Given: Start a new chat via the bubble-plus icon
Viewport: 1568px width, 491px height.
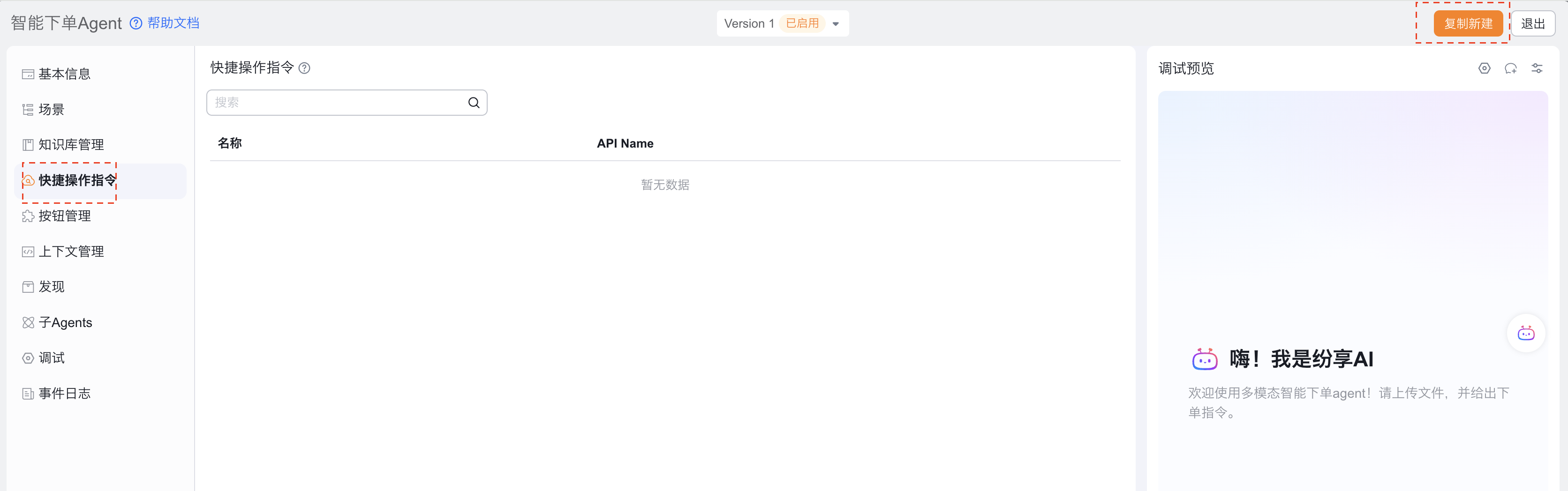Looking at the screenshot, I should coord(1510,68).
